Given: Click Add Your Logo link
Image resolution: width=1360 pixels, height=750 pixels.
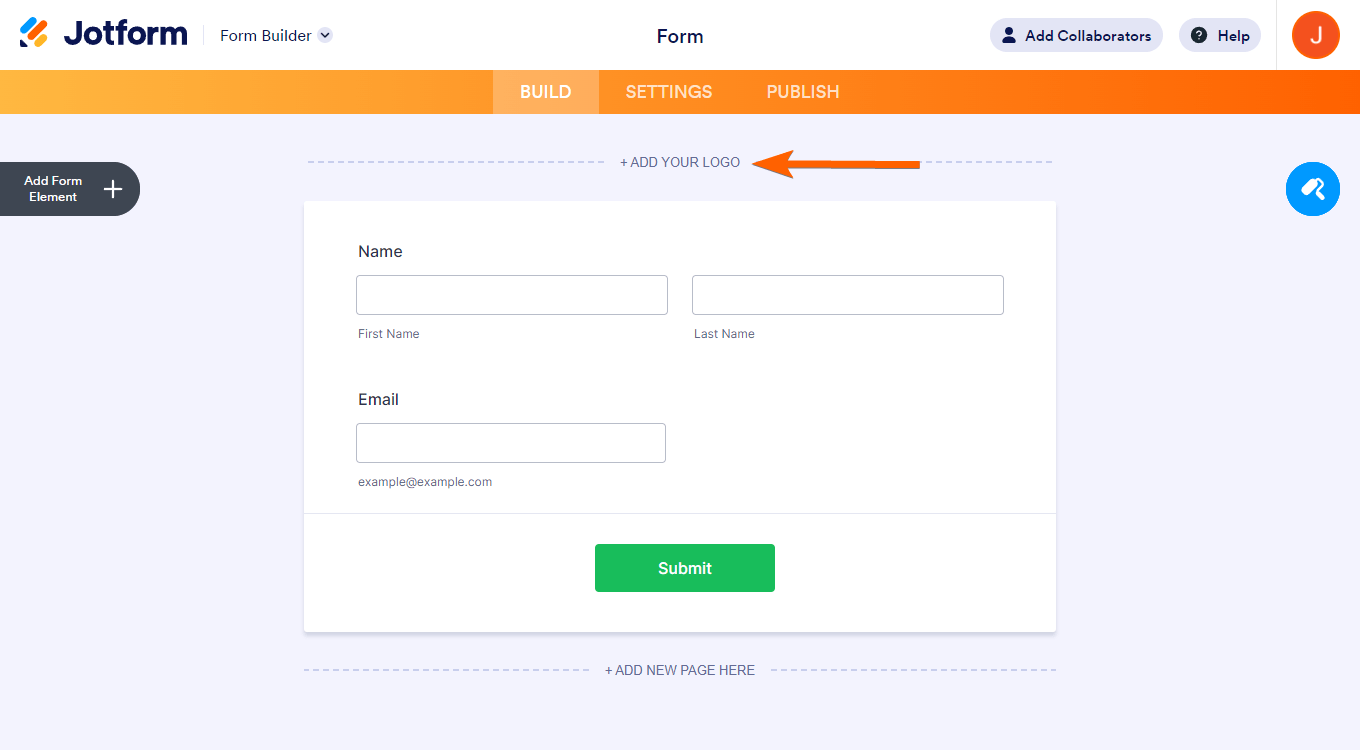Looking at the screenshot, I should 680,162.
